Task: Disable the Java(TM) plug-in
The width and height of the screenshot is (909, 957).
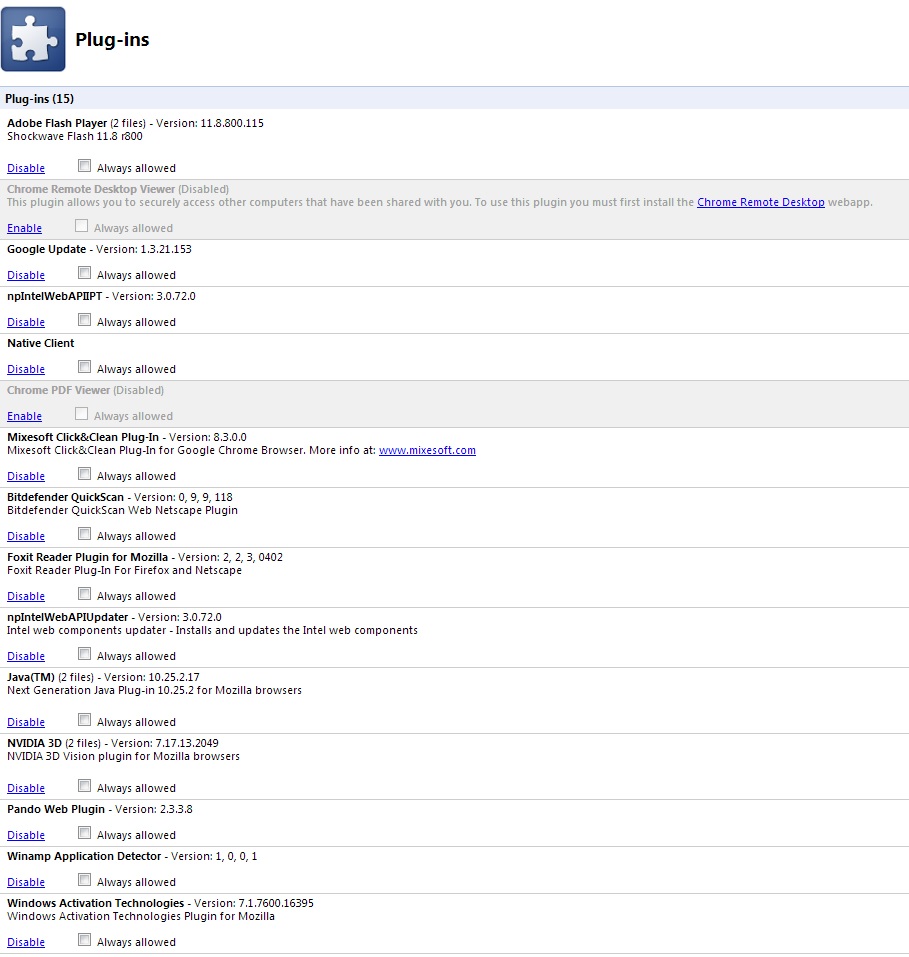Action: coord(26,721)
